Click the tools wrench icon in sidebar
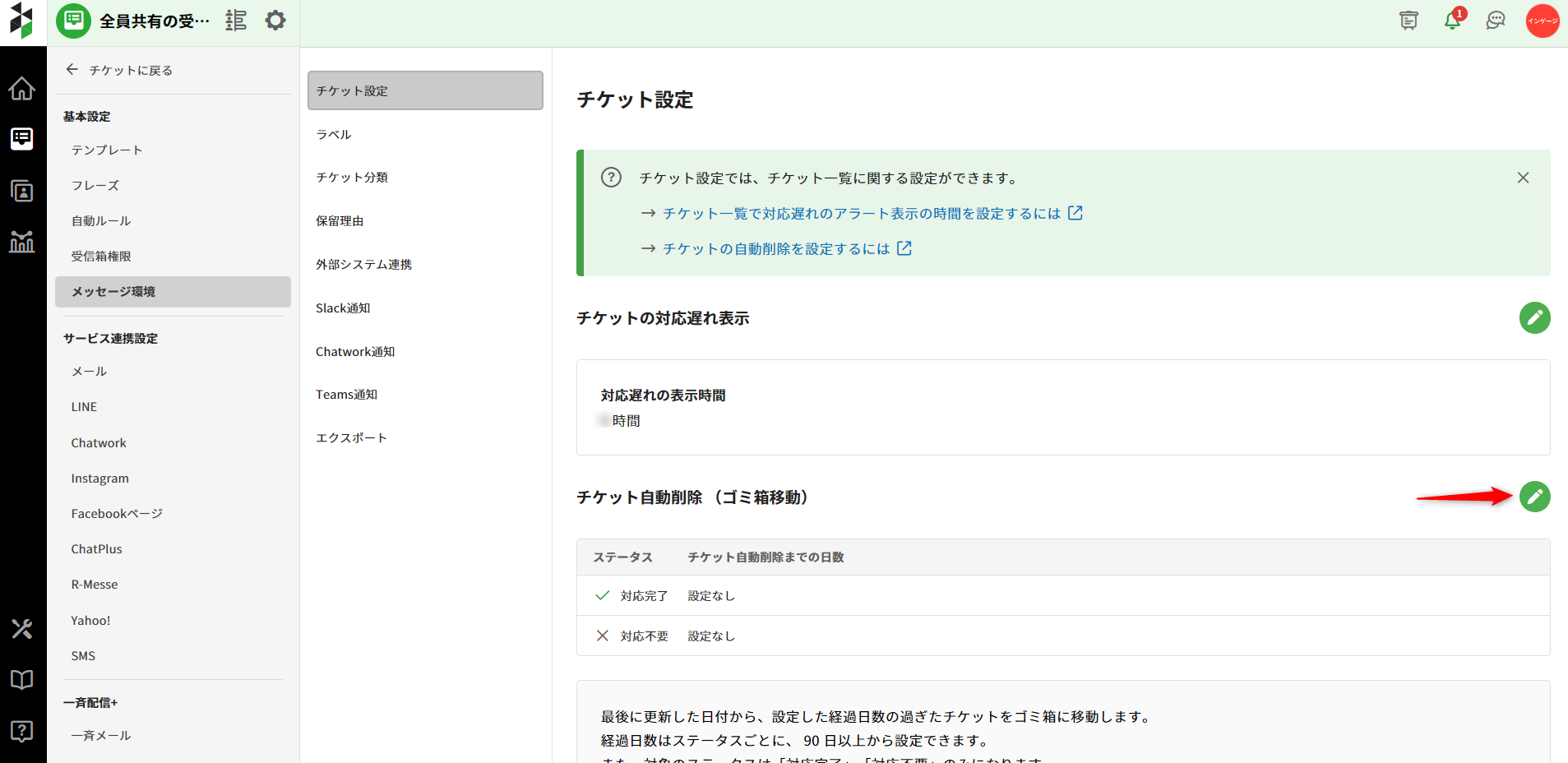The height and width of the screenshot is (763, 1568). [22, 629]
